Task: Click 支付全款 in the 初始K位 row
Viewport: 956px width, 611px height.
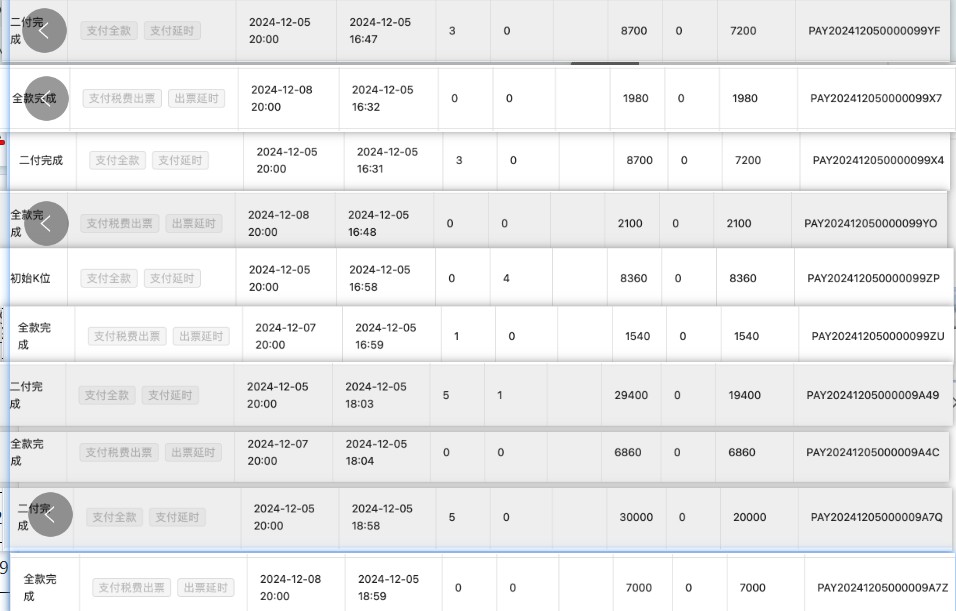Action: click(x=109, y=278)
